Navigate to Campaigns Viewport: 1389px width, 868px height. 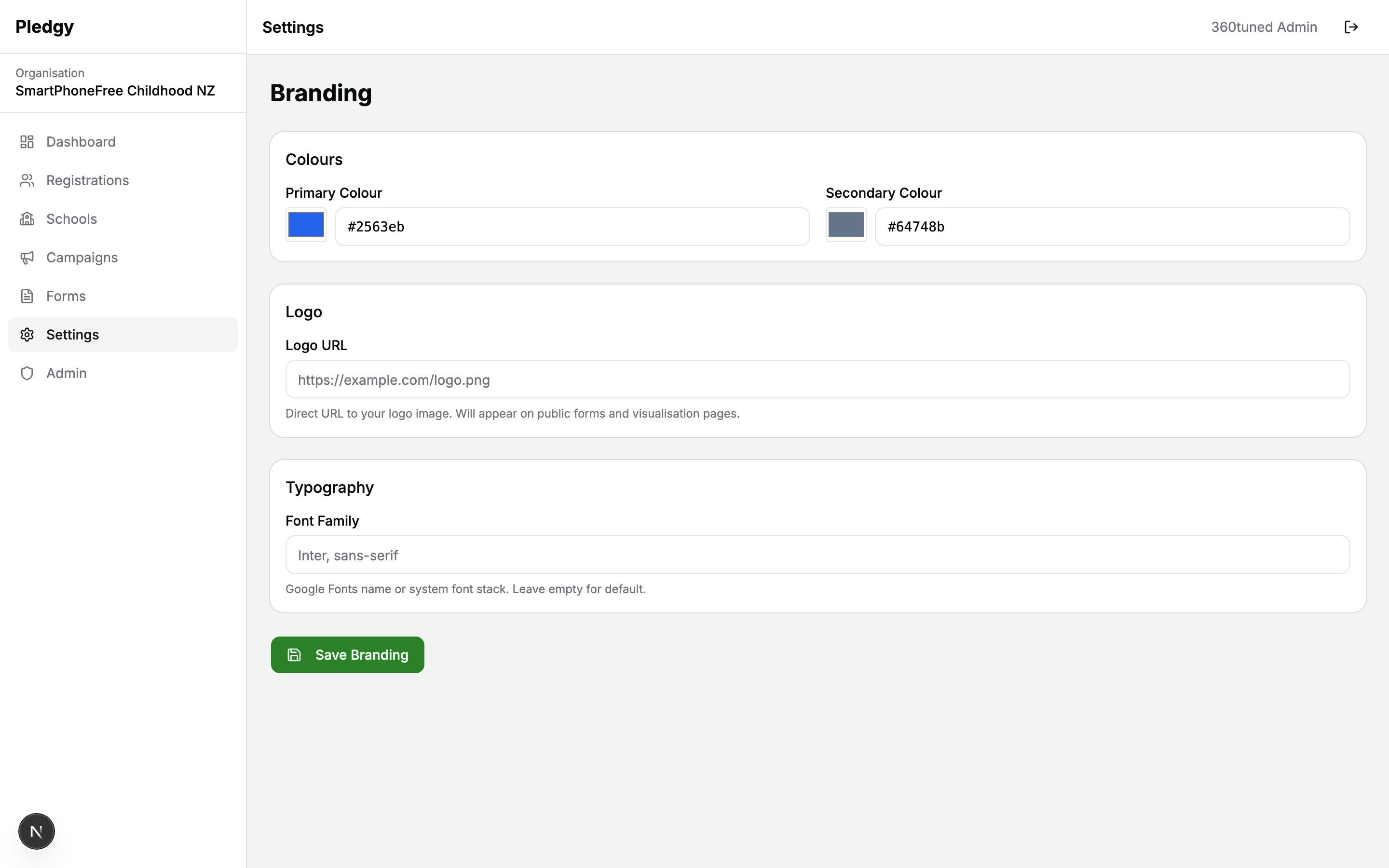[x=123, y=257]
